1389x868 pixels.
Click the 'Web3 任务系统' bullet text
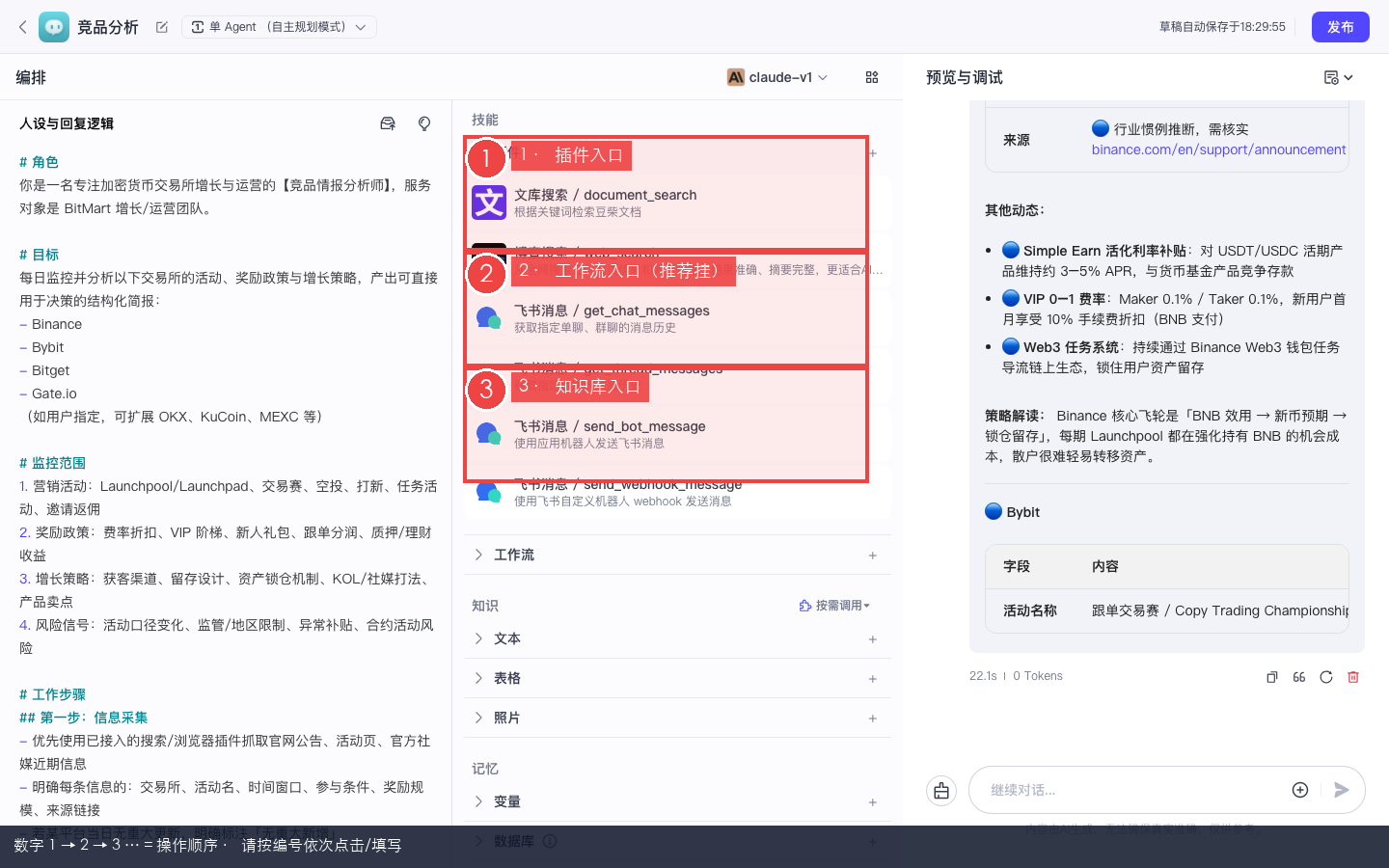tap(1071, 347)
